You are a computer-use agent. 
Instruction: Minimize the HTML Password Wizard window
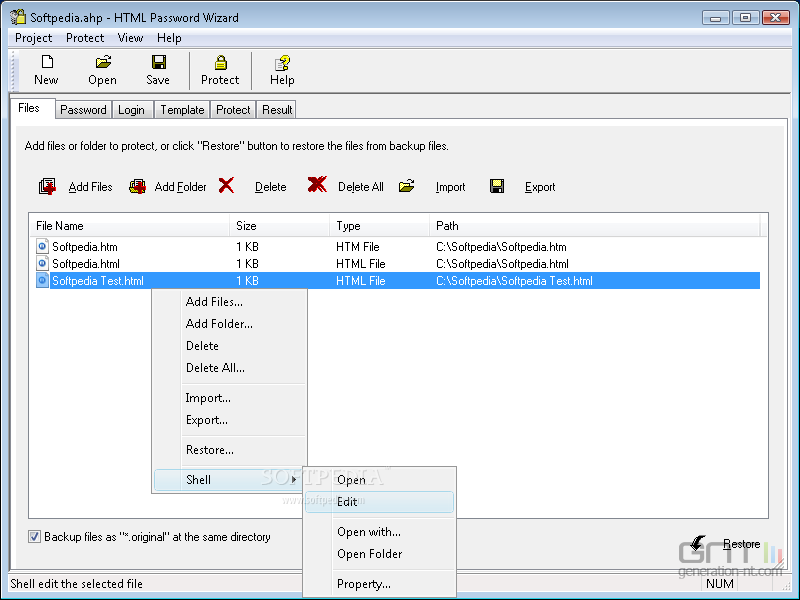click(715, 17)
